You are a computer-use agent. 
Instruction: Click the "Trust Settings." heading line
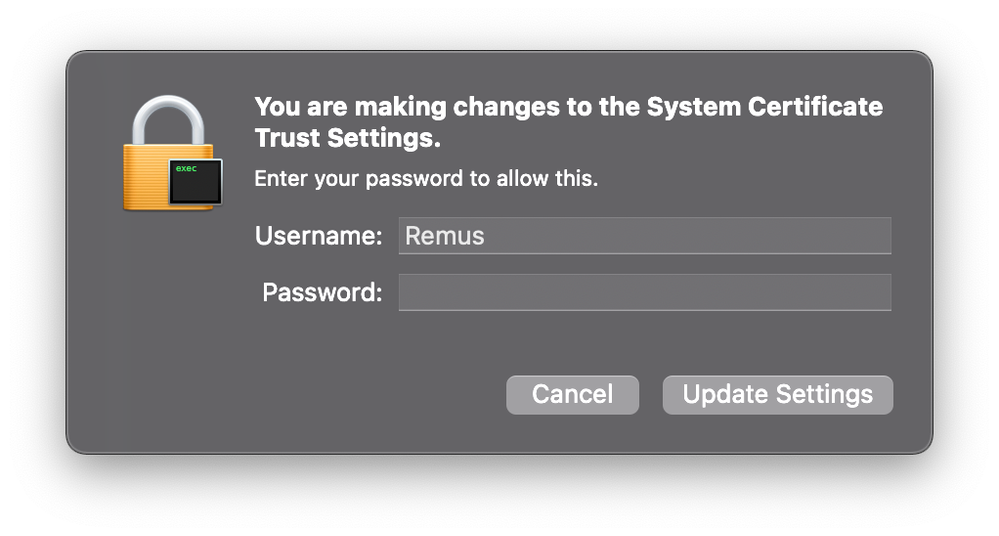[x=347, y=138]
